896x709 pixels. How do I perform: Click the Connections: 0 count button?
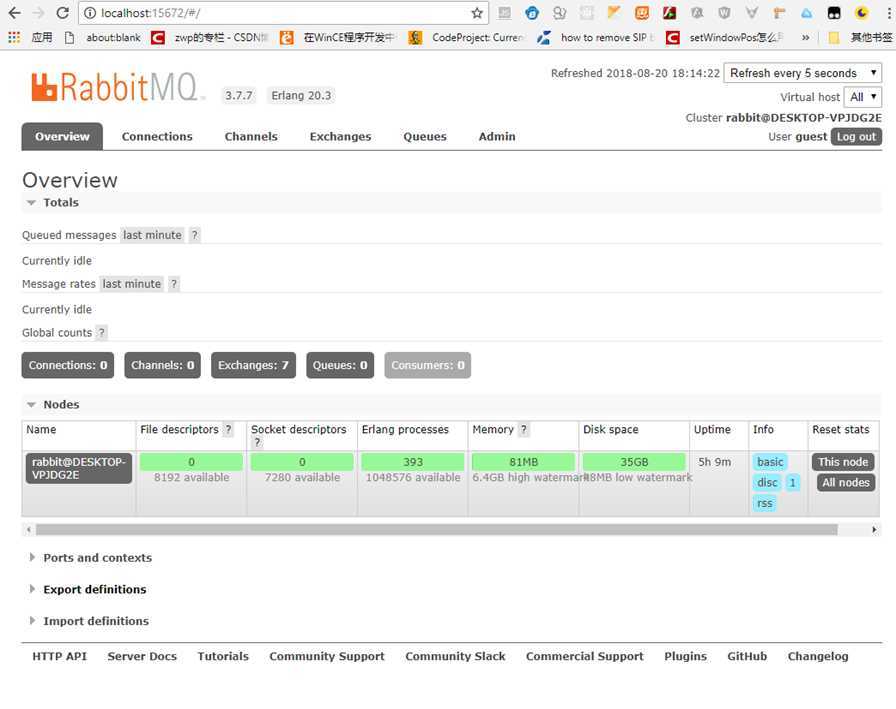tap(68, 365)
